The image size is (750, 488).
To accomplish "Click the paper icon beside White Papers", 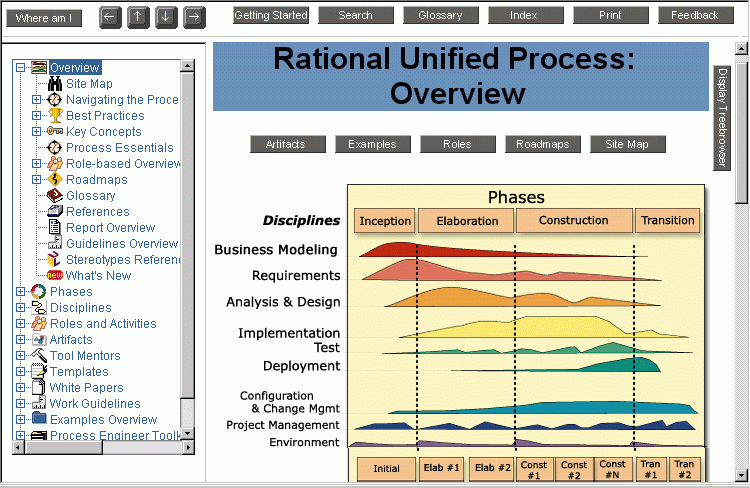I will pyautogui.click(x=39, y=387).
